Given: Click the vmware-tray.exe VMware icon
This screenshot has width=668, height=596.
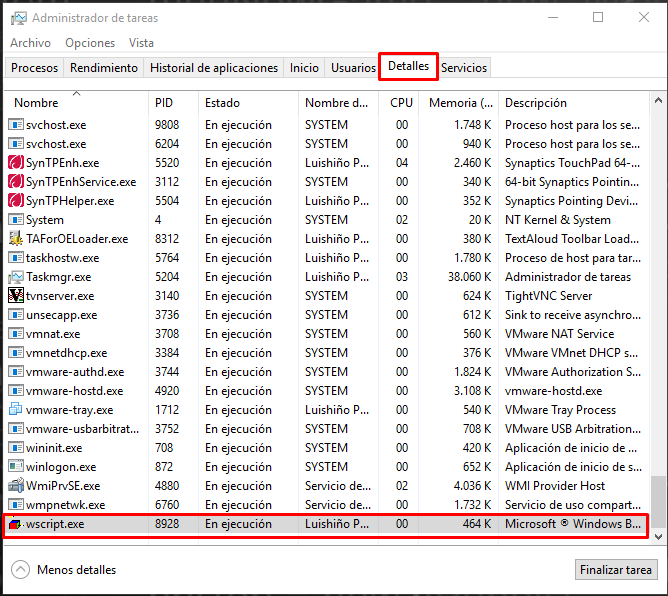Looking at the screenshot, I should (16, 410).
